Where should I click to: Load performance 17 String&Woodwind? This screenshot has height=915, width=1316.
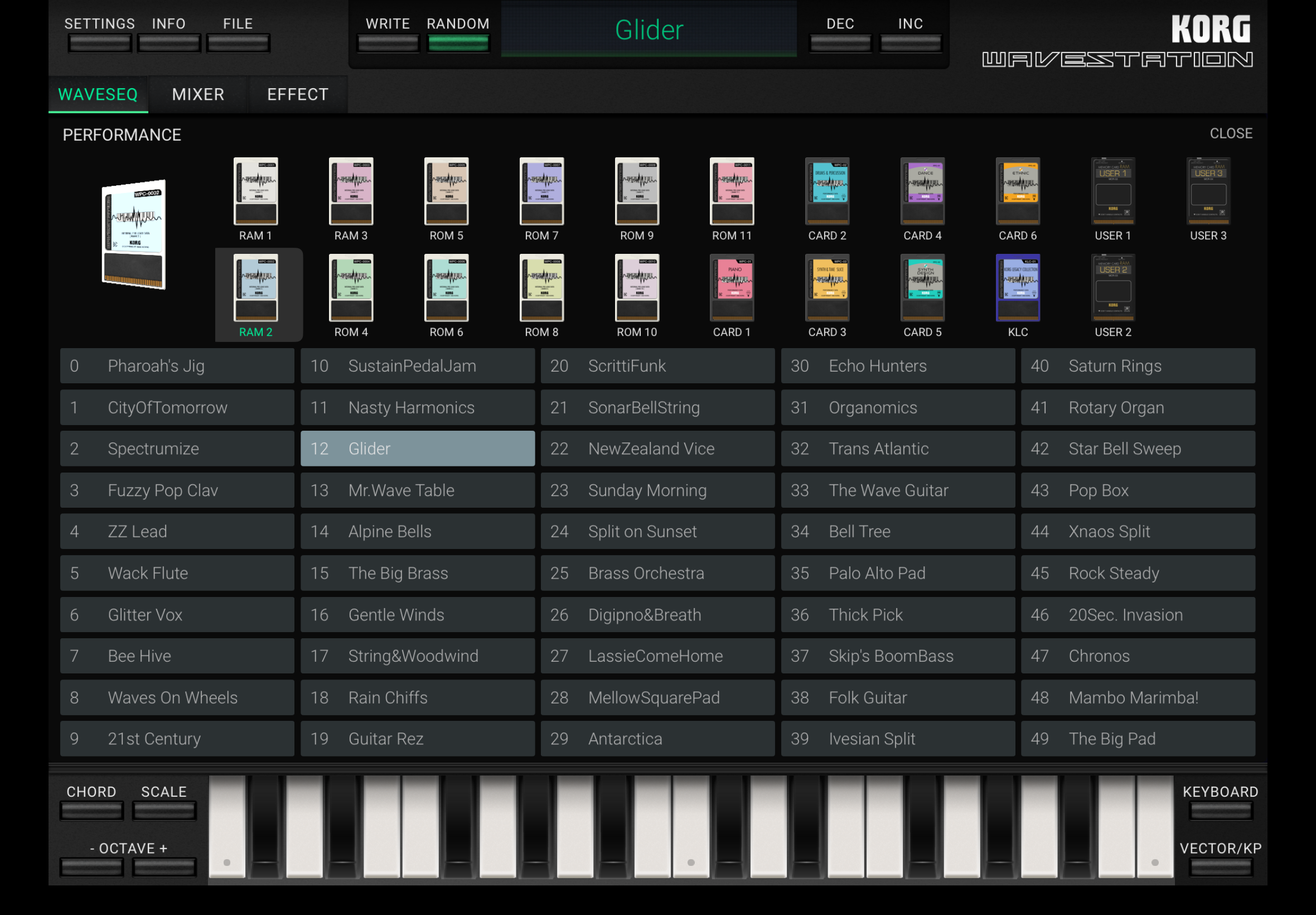[x=418, y=656]
